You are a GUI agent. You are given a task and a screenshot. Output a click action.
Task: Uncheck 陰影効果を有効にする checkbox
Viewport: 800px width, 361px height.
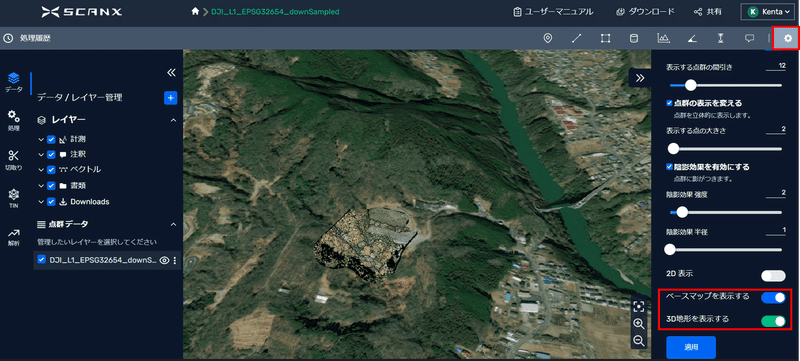(x=670, y=166)
